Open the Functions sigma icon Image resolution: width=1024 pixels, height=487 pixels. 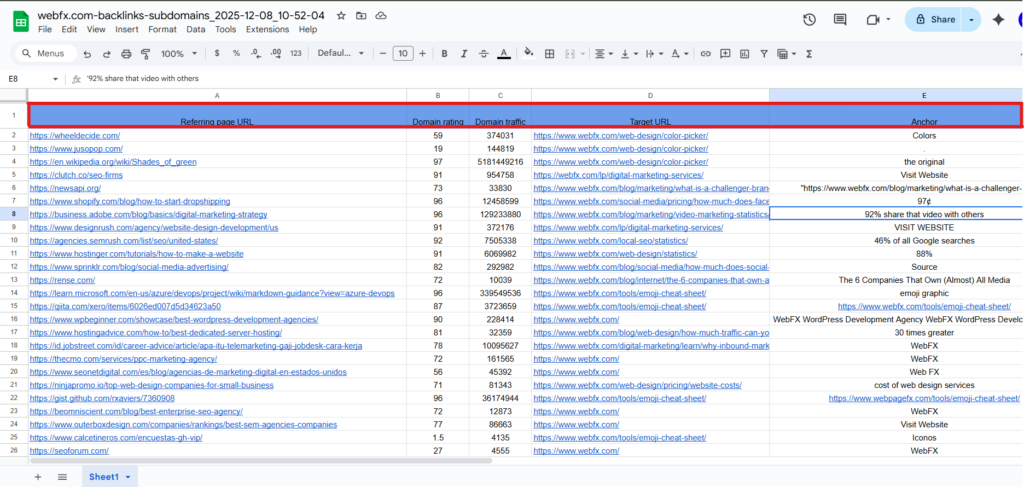click(808, 53)
